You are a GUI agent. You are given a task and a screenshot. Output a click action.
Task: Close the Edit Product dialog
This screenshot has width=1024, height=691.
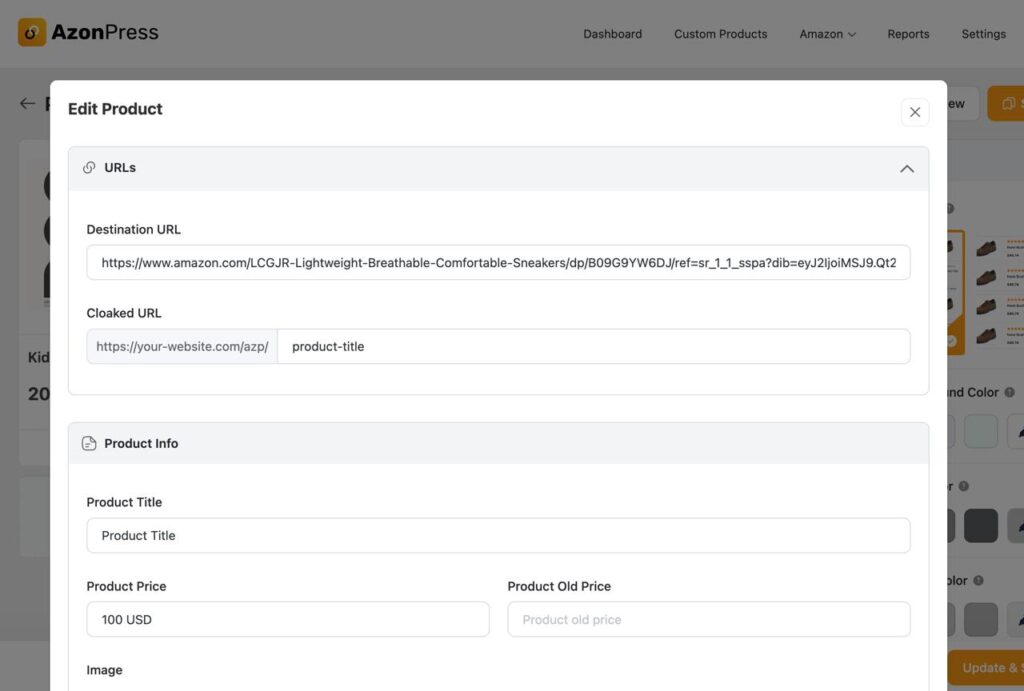[x=914, y=112]
